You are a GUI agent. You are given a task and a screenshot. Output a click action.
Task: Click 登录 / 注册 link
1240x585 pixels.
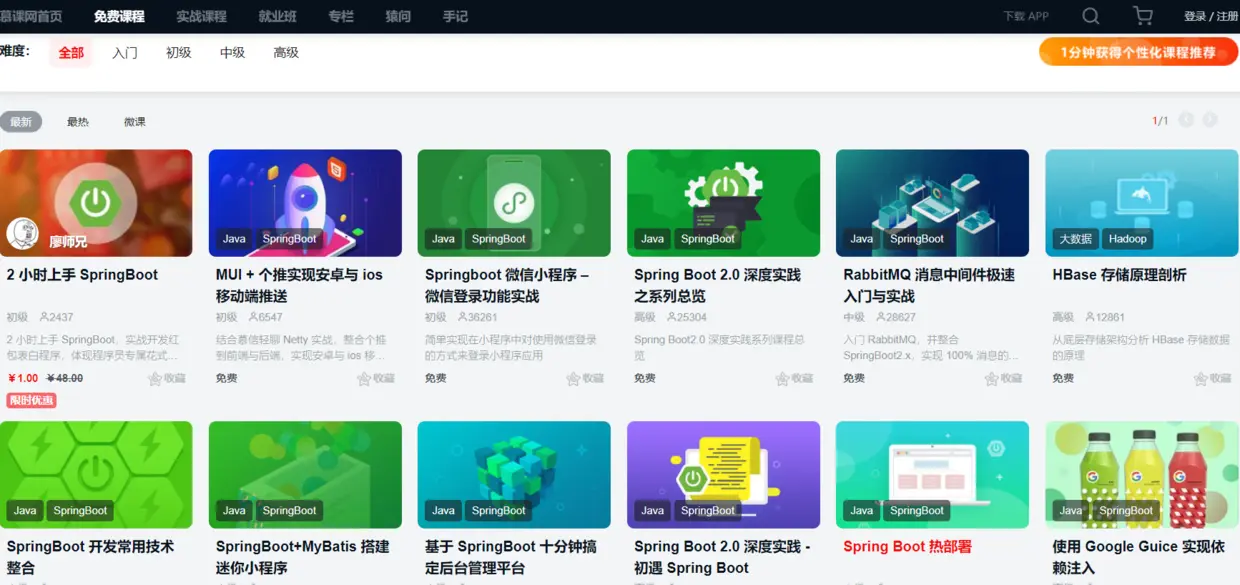click(x=1211, y=16)
